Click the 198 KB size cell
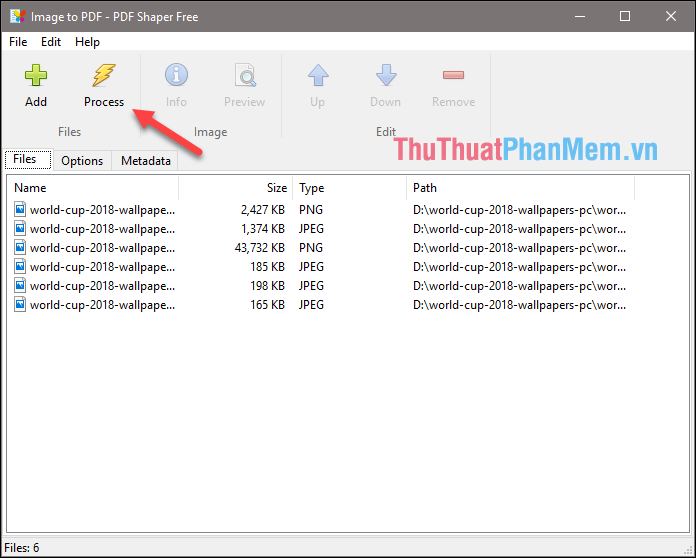Screen dimensions: 696x558 (x=268, y=286)
